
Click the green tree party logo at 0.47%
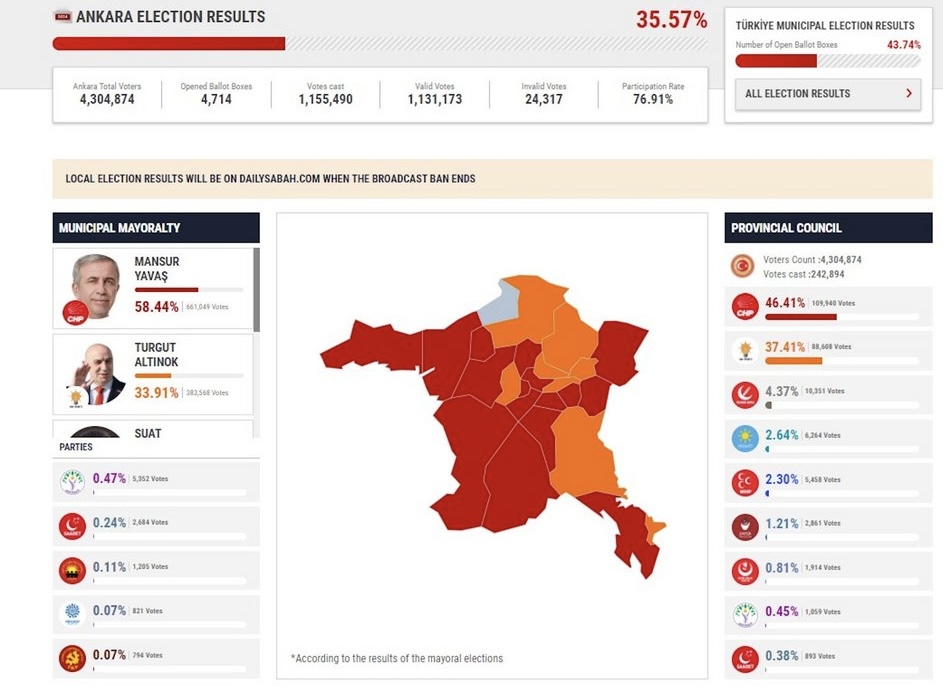pyautogui.click(x=72, y=482)
